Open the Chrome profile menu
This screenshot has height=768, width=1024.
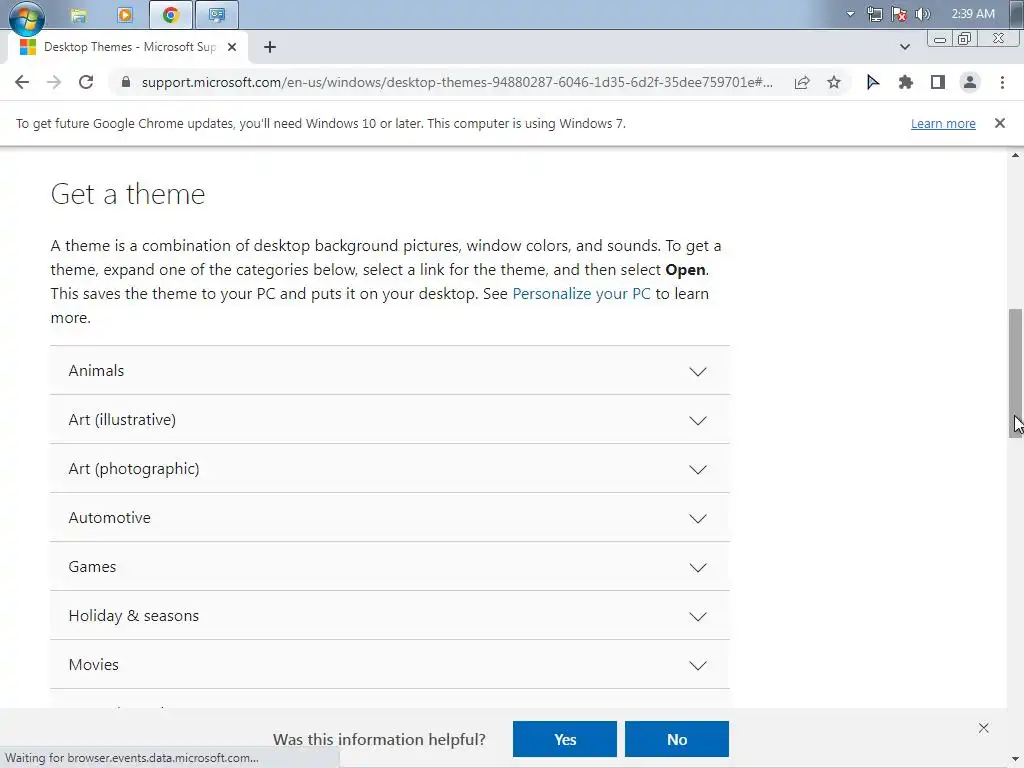970,82
